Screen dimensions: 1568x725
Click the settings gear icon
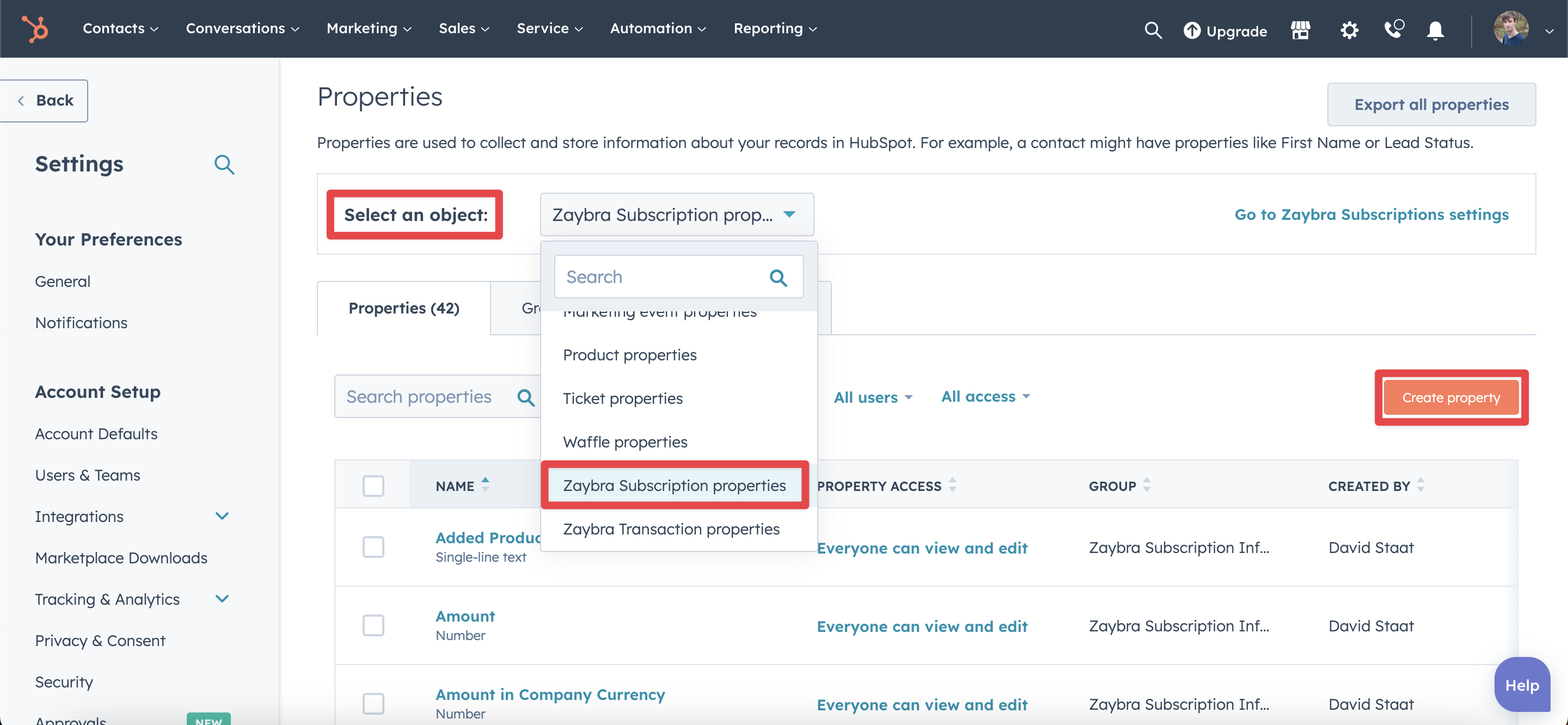[1349, 30]
